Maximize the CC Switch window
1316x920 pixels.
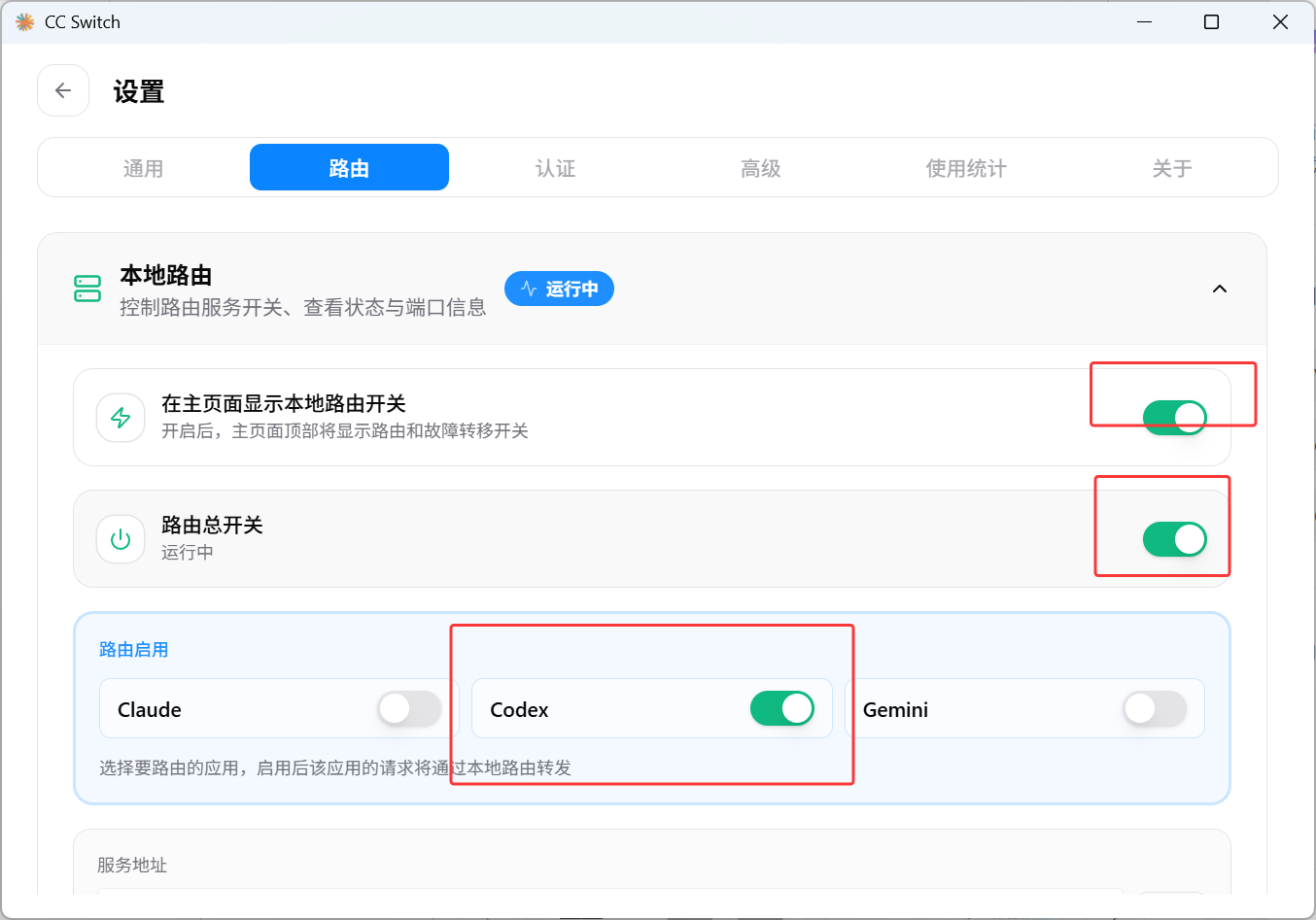point(1211,21)
